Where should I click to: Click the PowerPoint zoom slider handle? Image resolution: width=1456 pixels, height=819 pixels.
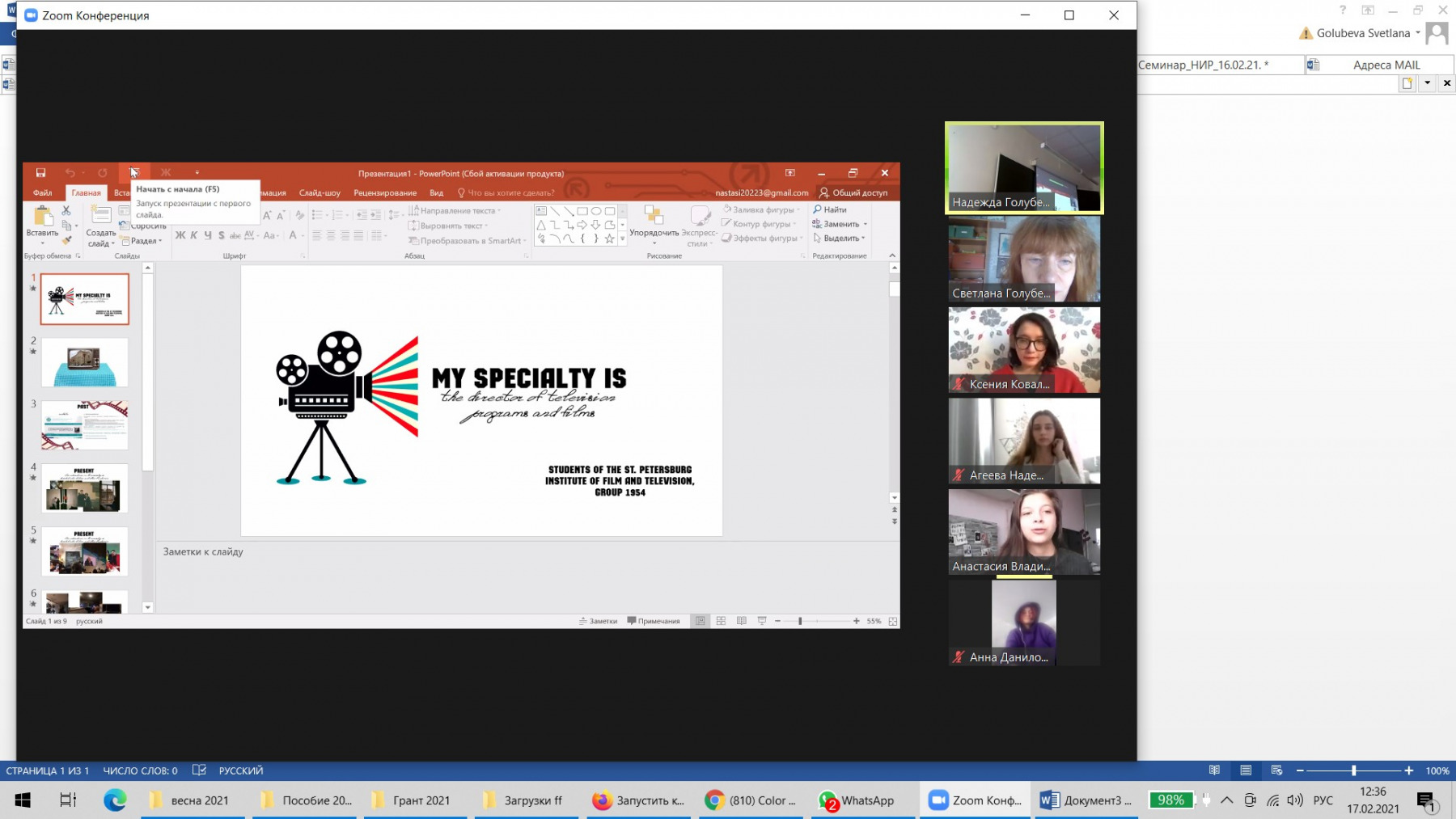(800, 621)
